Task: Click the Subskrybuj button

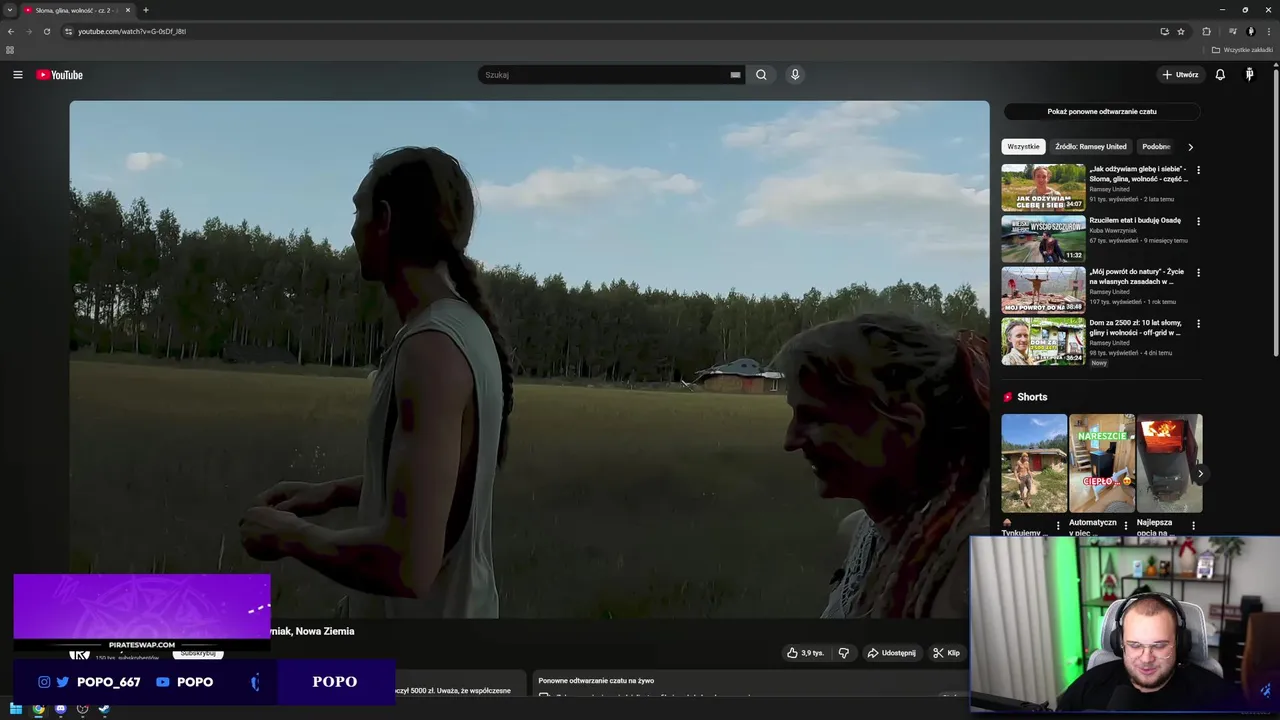Action: (198, 653)
